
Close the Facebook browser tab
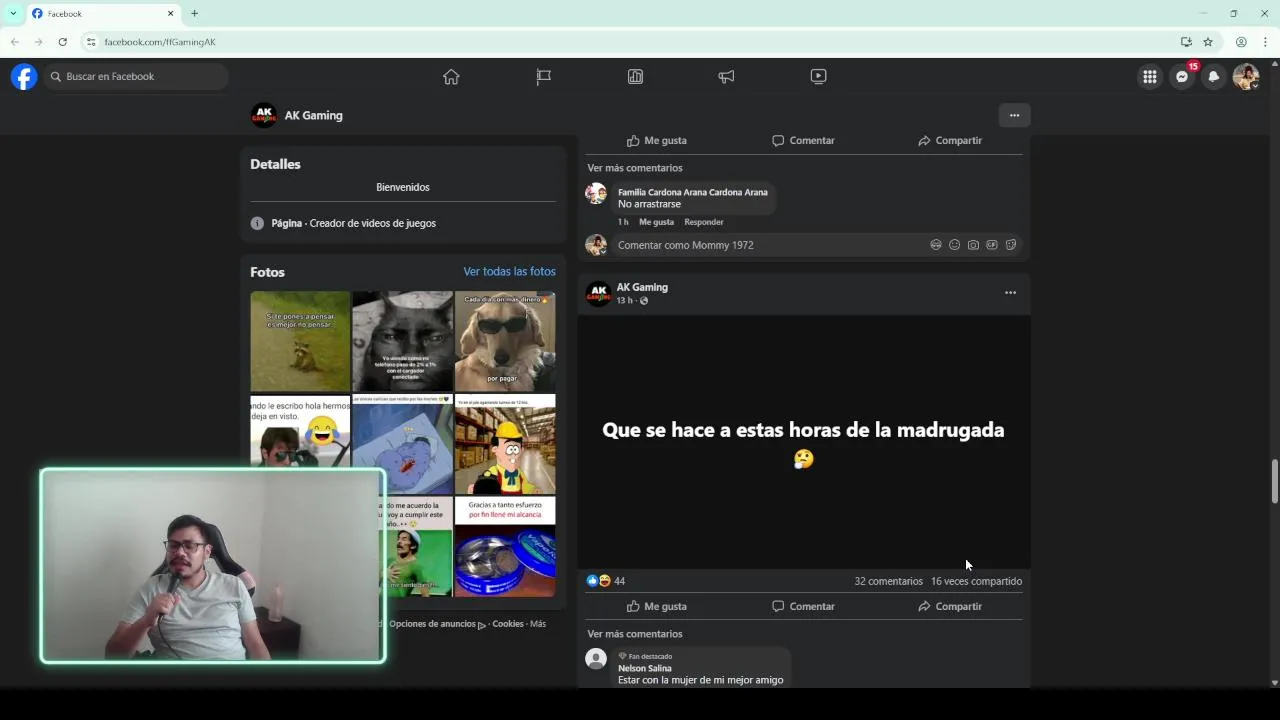[x=170, y=14]
